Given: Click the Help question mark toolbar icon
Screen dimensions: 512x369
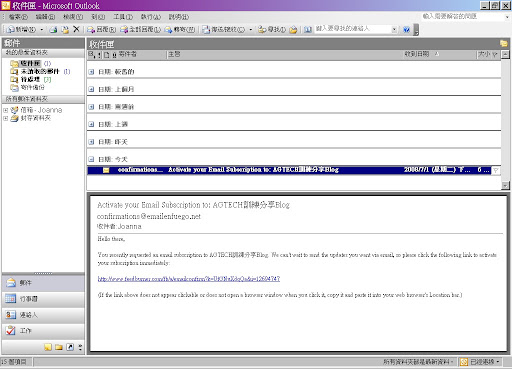Looking at the screenshot, I should click(x=406, y=30).
